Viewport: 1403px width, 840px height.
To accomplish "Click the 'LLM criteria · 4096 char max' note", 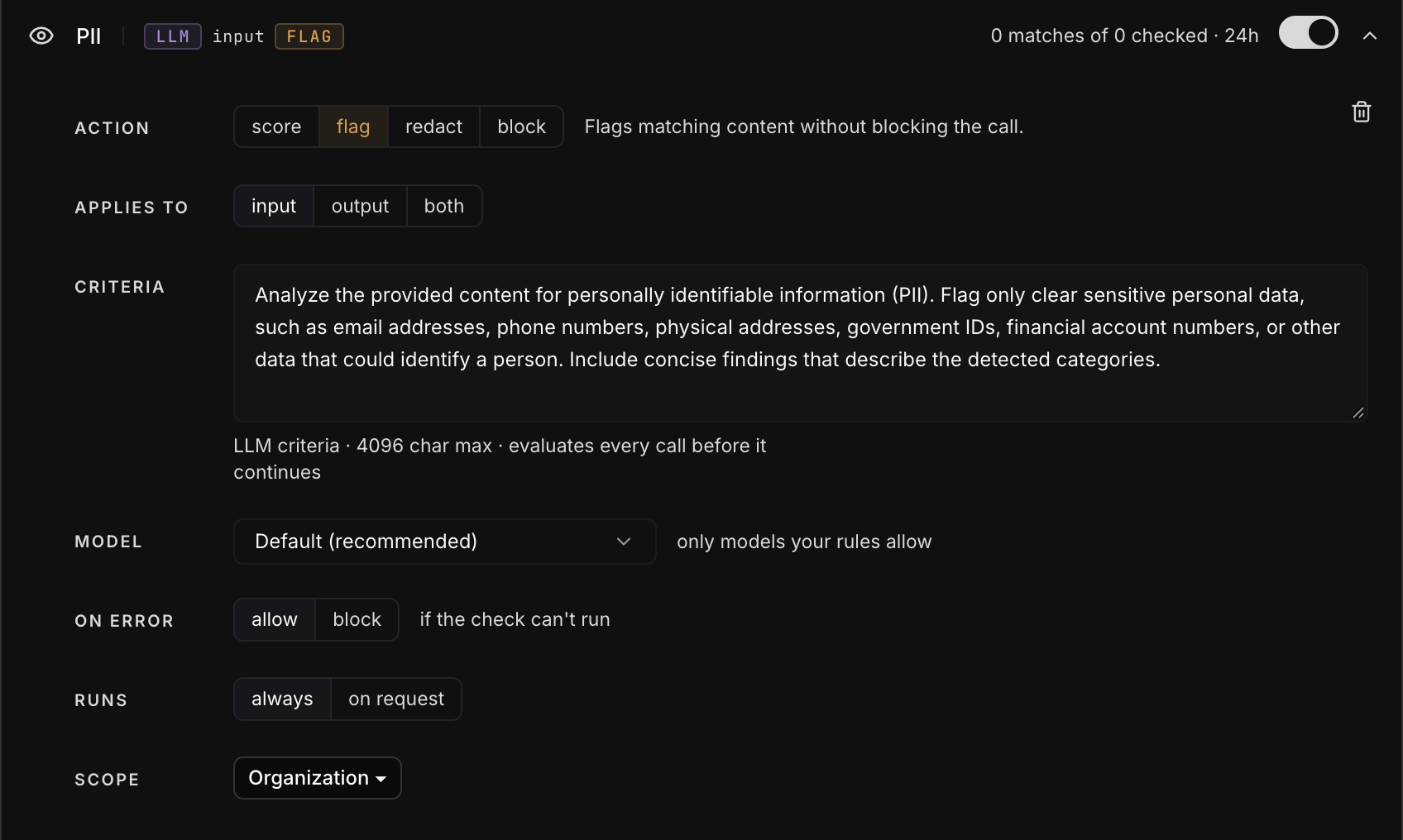I will coord(500,459).
